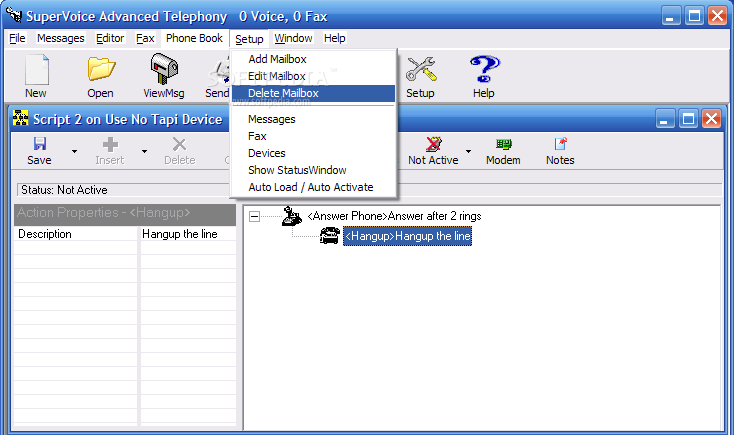This screenshot has height=435, width=734.
Task: Open the Modem settings icon
Action: (x=504, y=144)
